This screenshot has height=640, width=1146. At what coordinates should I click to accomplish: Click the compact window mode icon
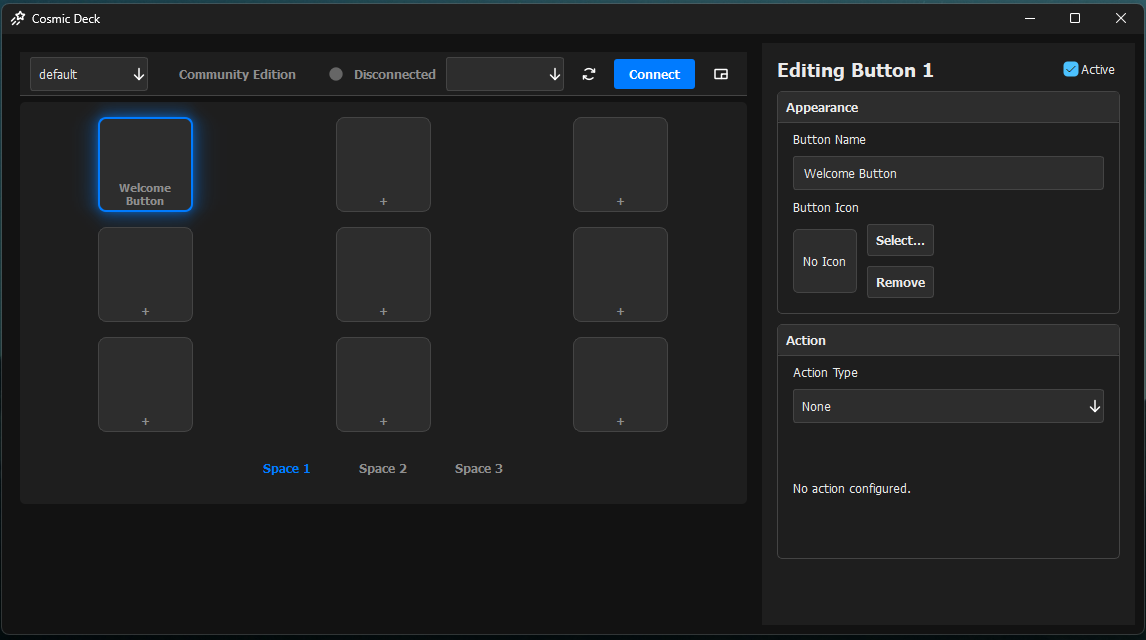(x=721, y=74)
